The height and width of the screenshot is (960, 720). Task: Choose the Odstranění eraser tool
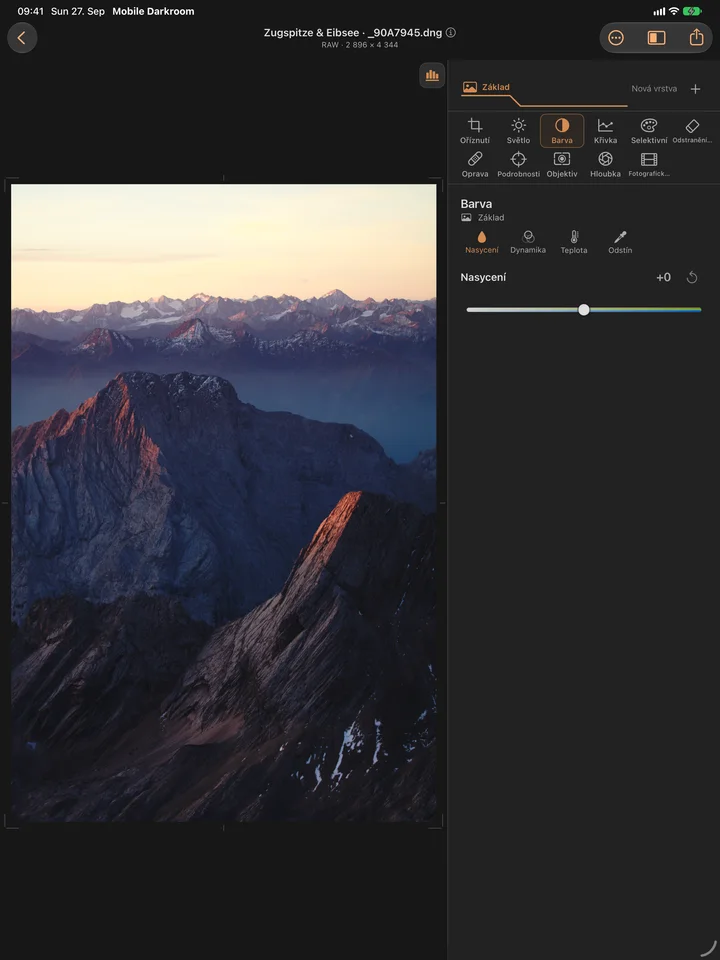692,131
